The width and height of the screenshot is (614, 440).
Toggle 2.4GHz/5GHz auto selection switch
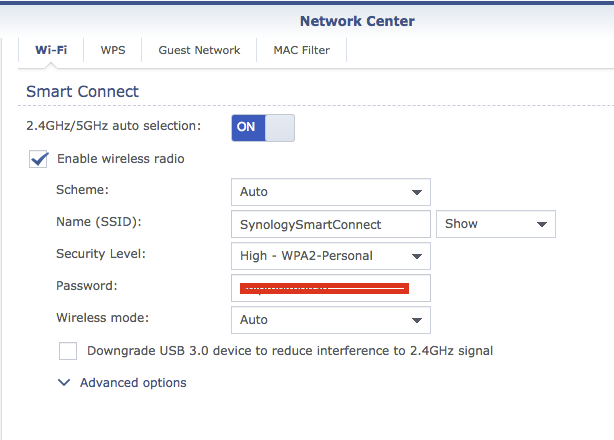[263, 128]
